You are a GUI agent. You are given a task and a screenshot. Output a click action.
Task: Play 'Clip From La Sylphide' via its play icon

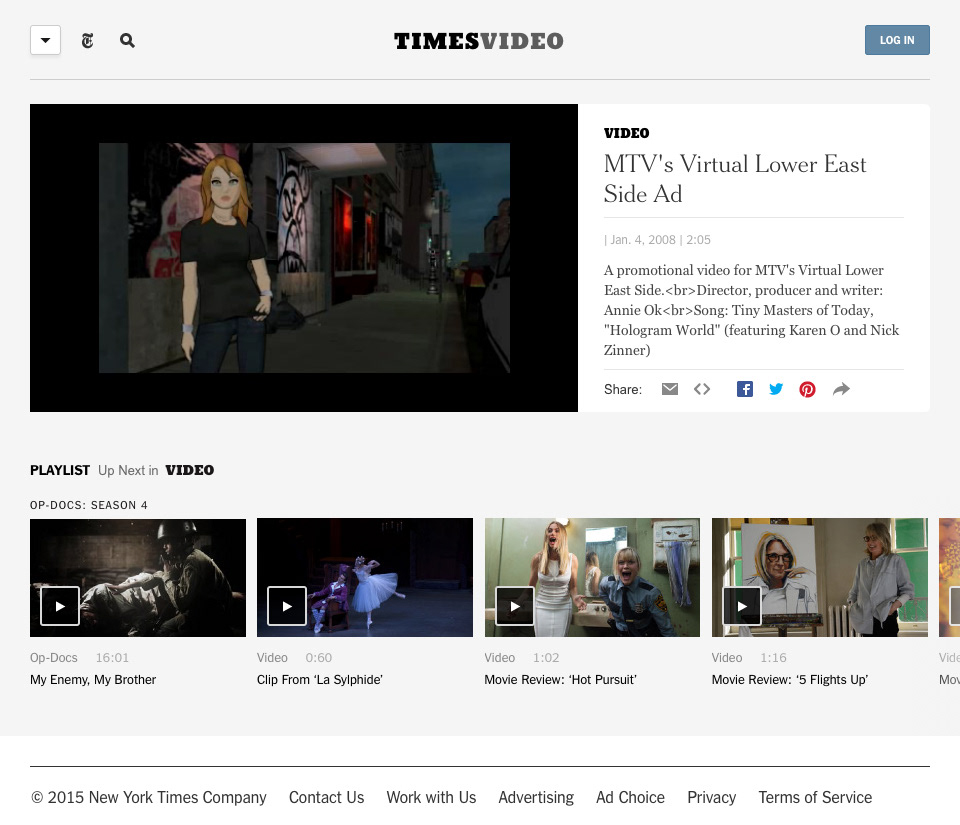pyautogui.click(x=287, y=606)
